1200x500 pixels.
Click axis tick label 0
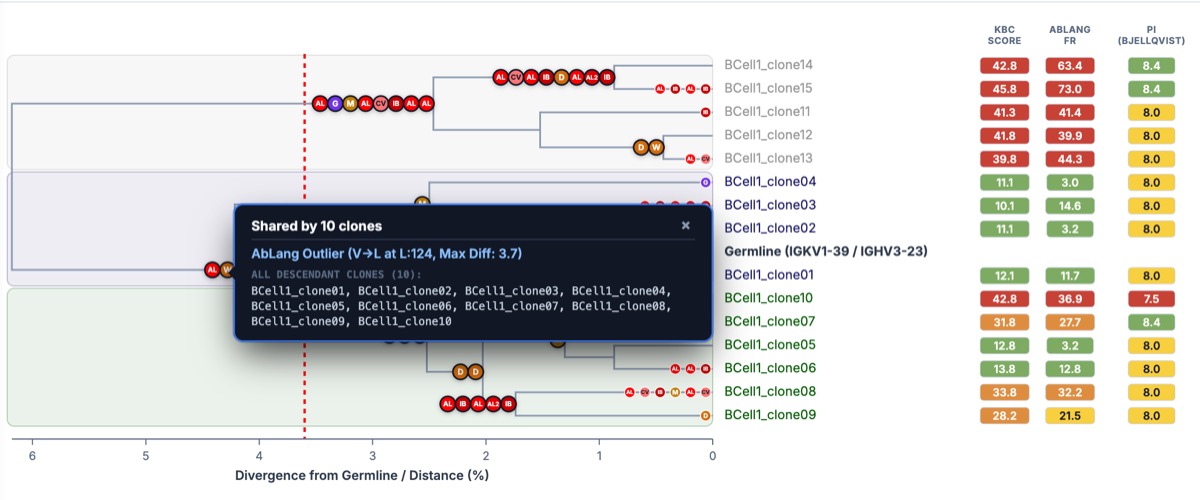coord(712,456)
